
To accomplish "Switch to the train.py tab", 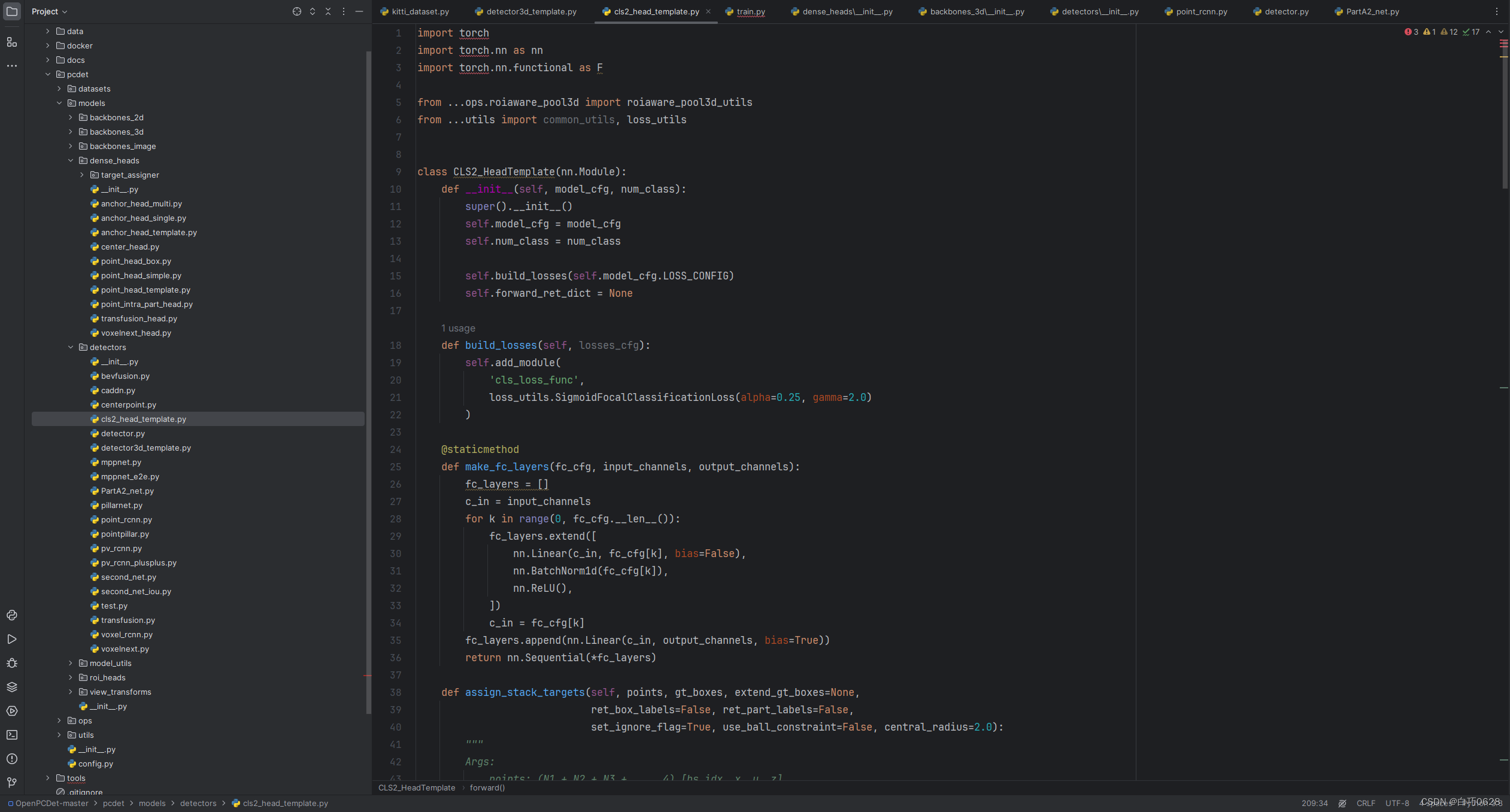I will [x=750, y=11].
